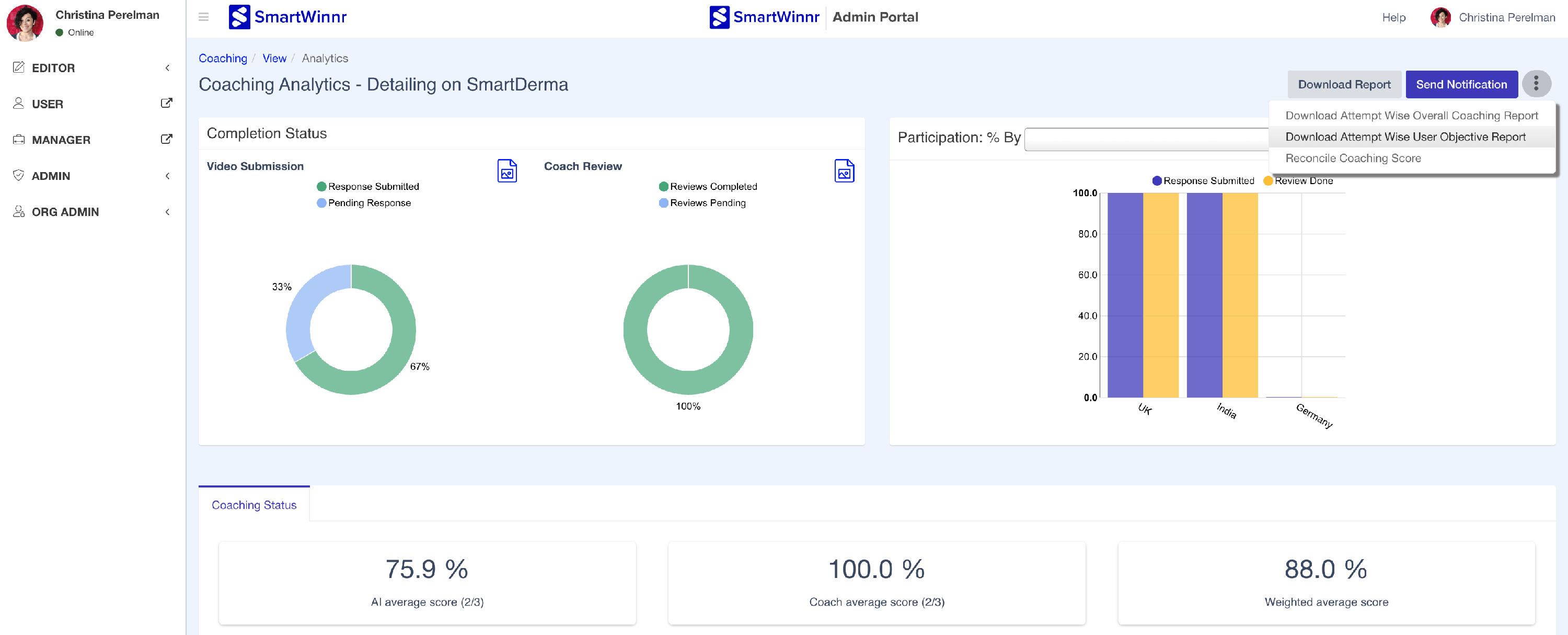The width and height of the screenshot is (1568, 635).
Task: Open USER external link icon
Action: tap(166, 104)
